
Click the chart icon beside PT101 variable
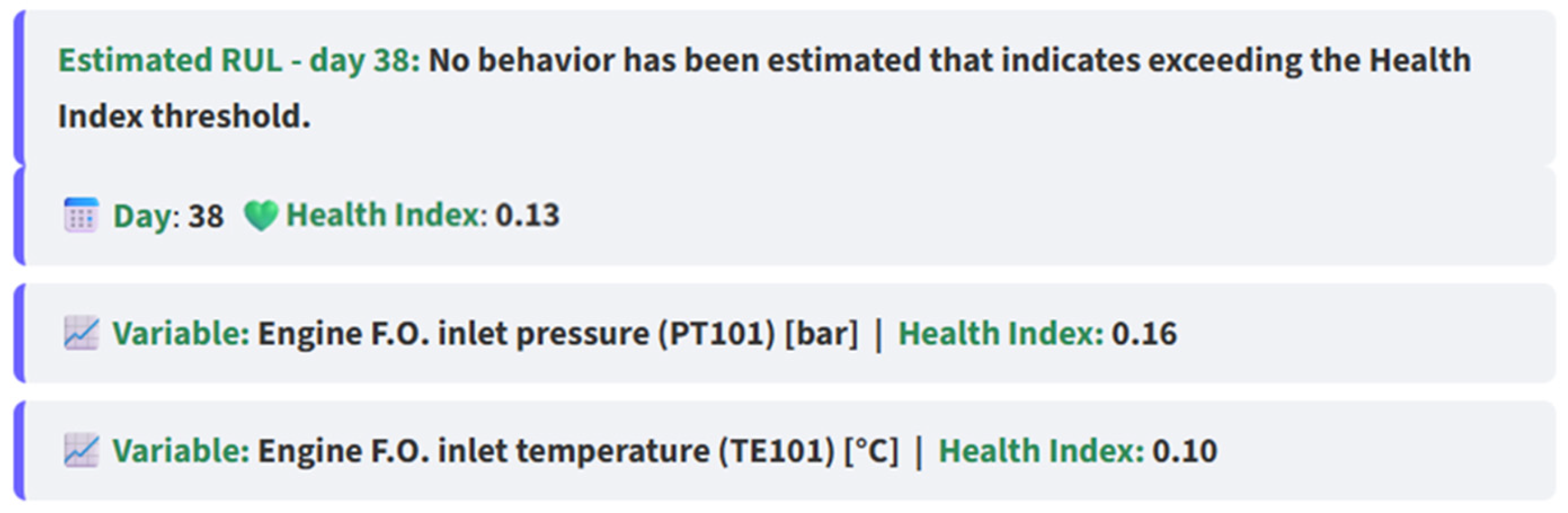(x=81, y=333)
